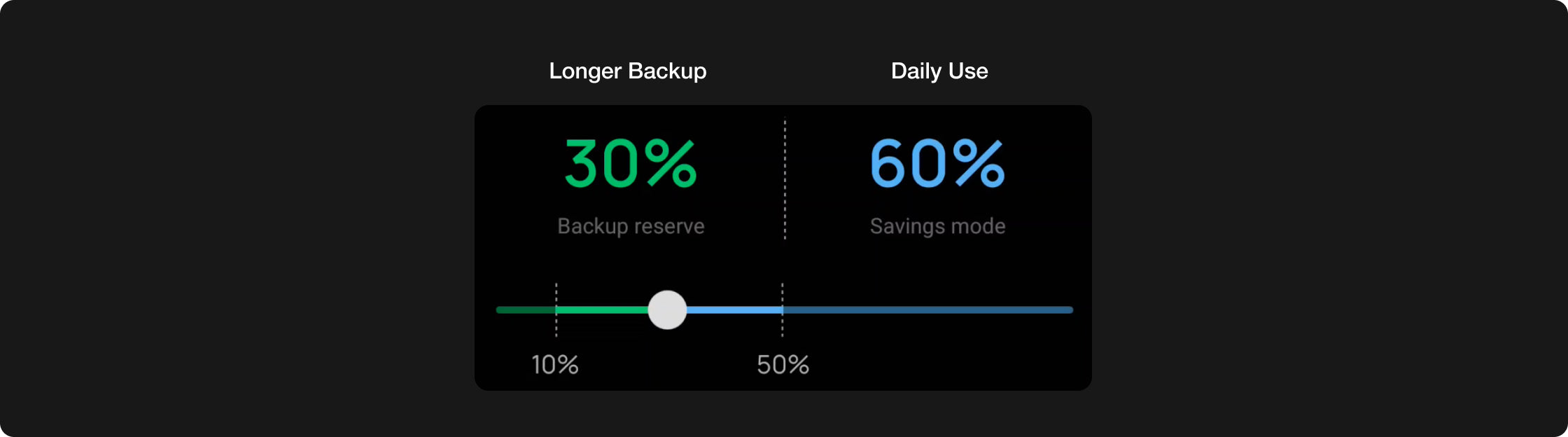Click the 10% marker label
This screenshot has height=437, width=1568.
[x=554, y=365]
